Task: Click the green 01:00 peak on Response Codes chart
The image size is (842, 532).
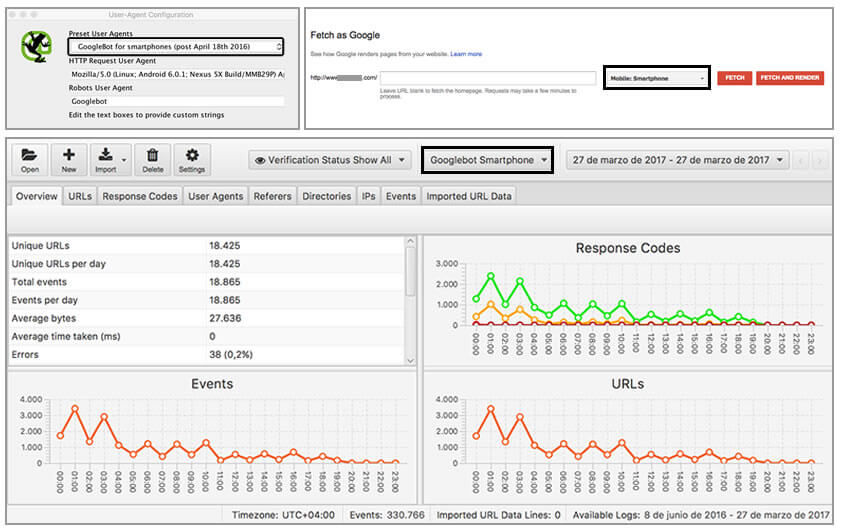Action: pos(490,276)
